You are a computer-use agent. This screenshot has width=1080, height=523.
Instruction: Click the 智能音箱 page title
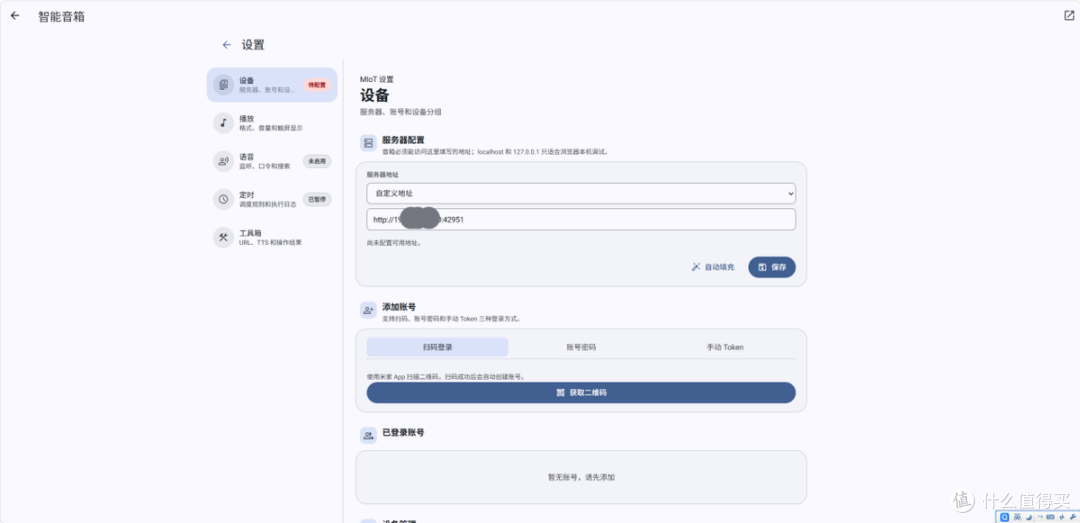click(61, 17)
